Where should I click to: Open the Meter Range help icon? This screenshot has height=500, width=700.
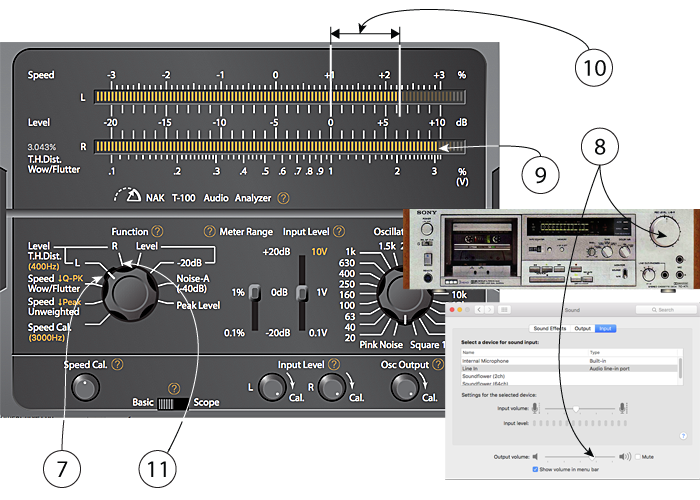click(210, 231)
